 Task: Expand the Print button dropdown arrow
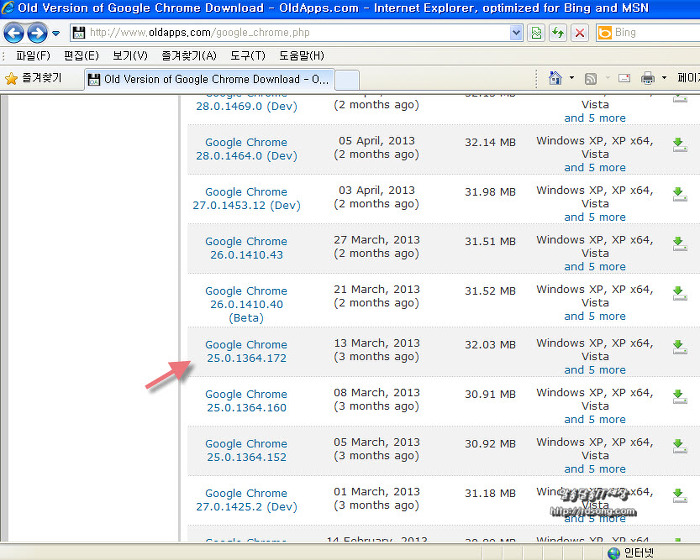663,78
